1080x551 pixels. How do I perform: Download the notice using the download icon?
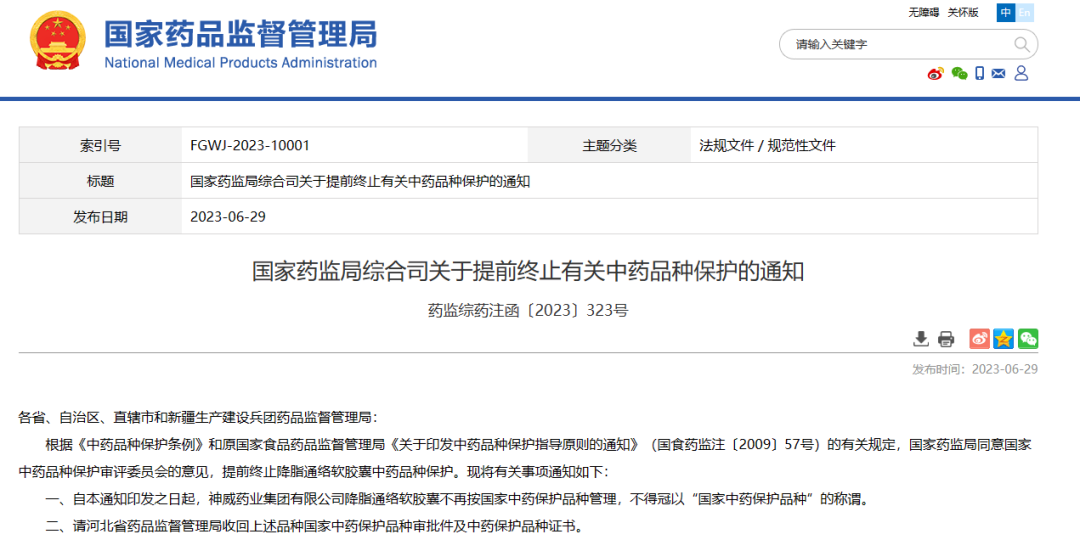(x=921, y=339)
